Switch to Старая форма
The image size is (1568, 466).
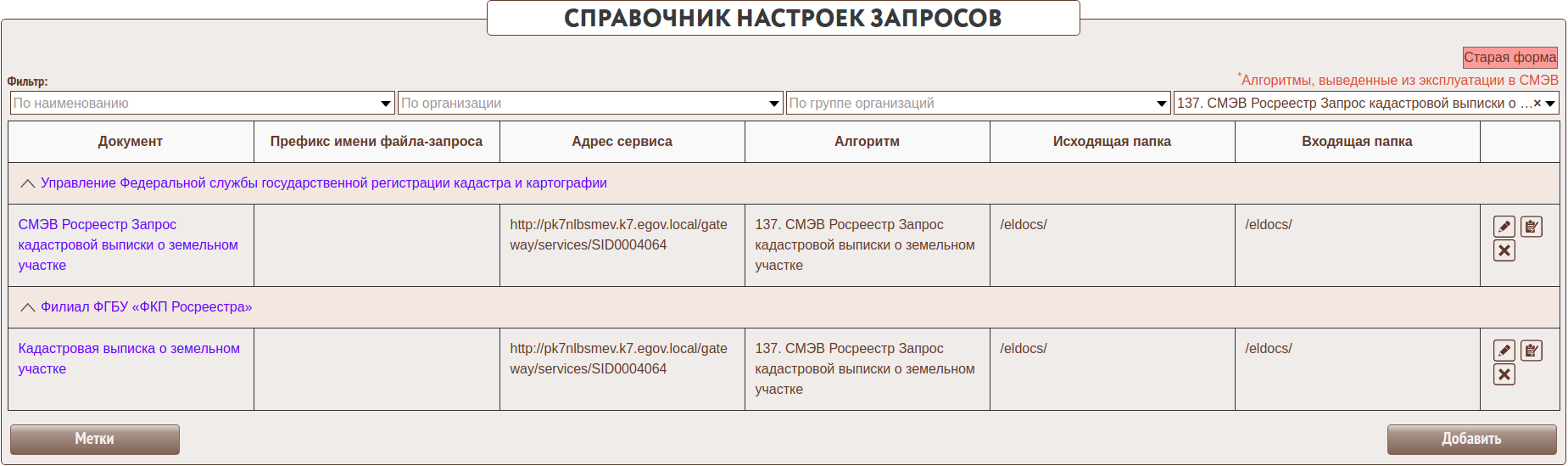pos(1509,58)
